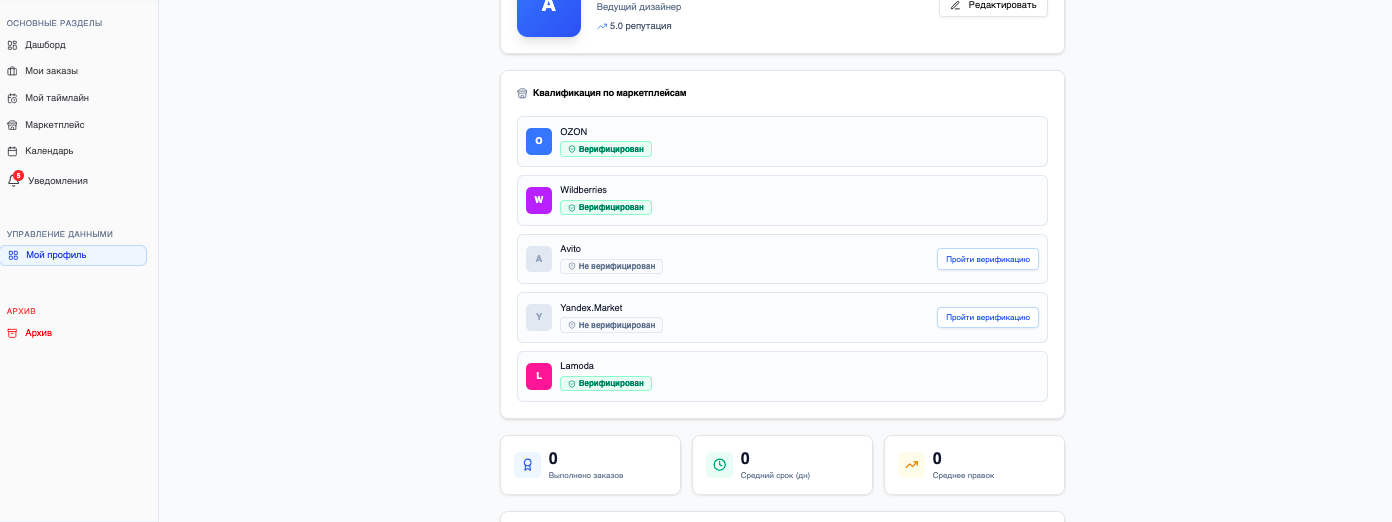Click the Среднее правок label

(x=964, y=476)
